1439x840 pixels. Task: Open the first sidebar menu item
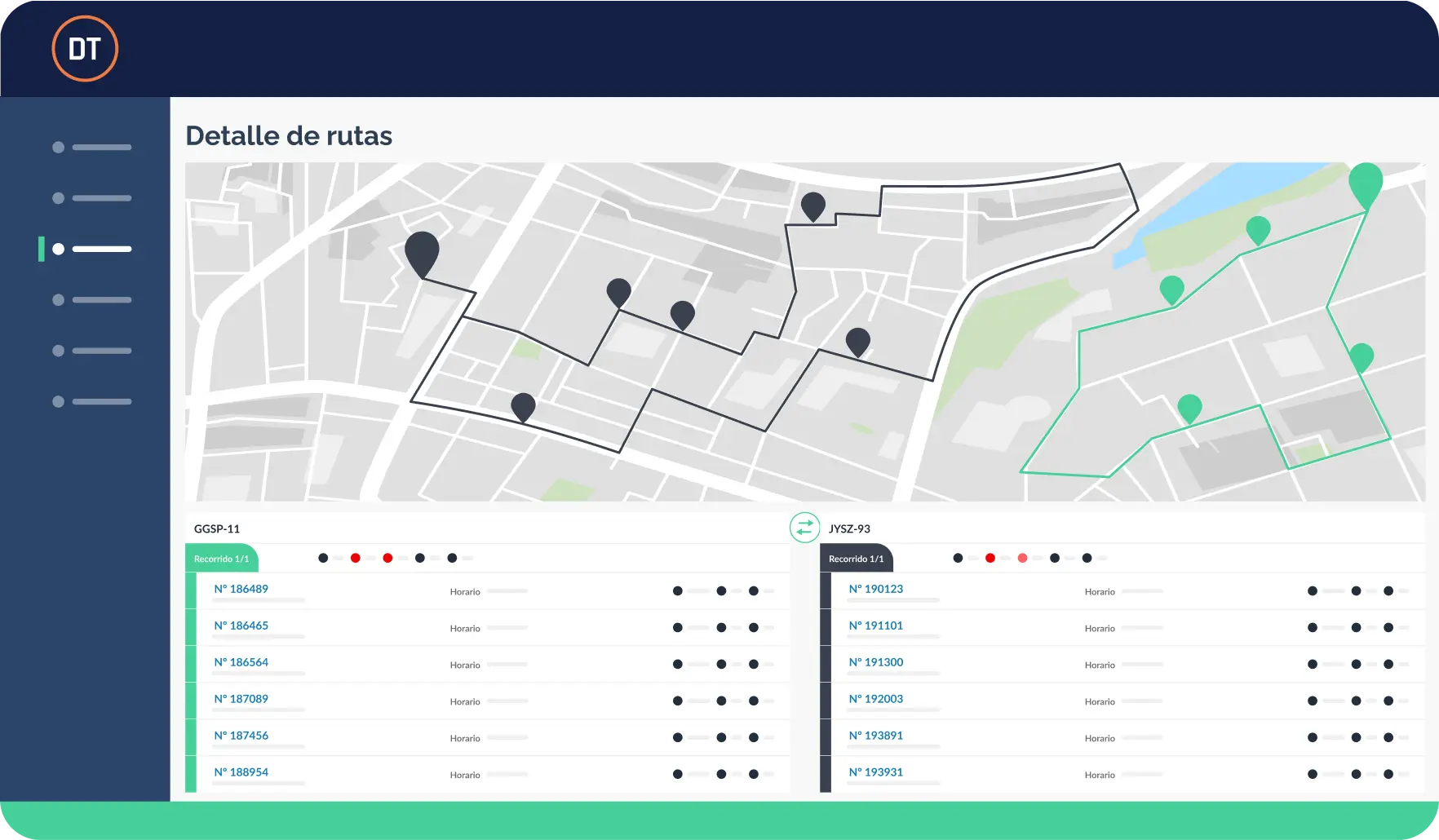click(x=92, y=148)
